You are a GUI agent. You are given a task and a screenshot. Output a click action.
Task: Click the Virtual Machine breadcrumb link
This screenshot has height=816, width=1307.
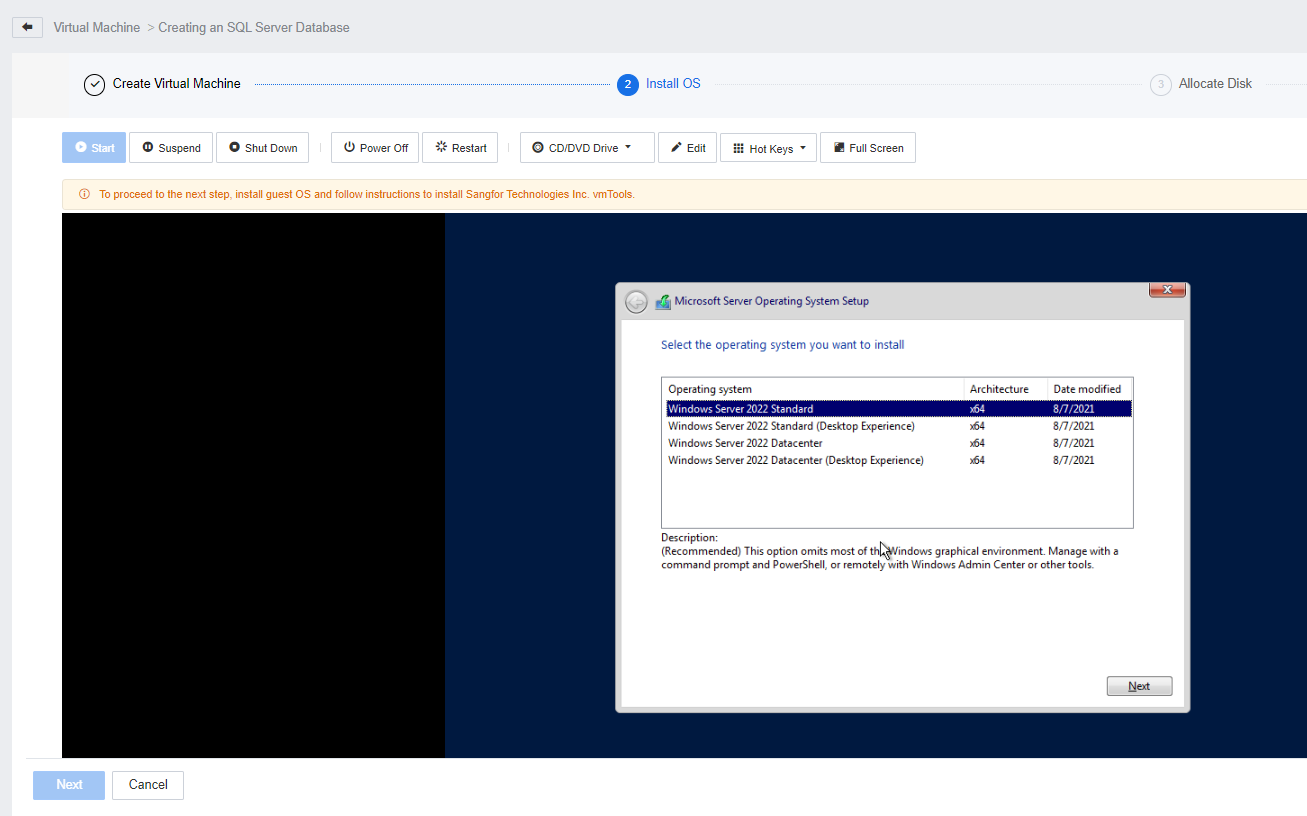click(97, 27)
